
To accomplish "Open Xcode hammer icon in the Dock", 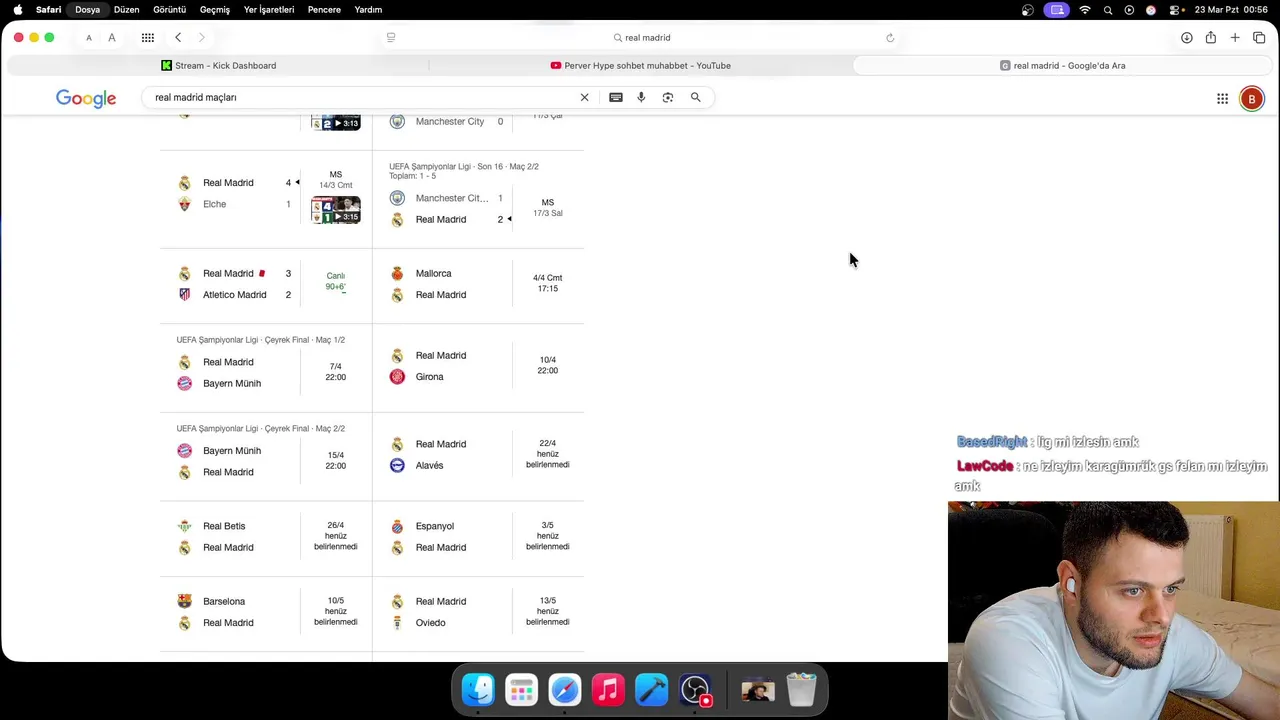I will [x=651, y=690].
